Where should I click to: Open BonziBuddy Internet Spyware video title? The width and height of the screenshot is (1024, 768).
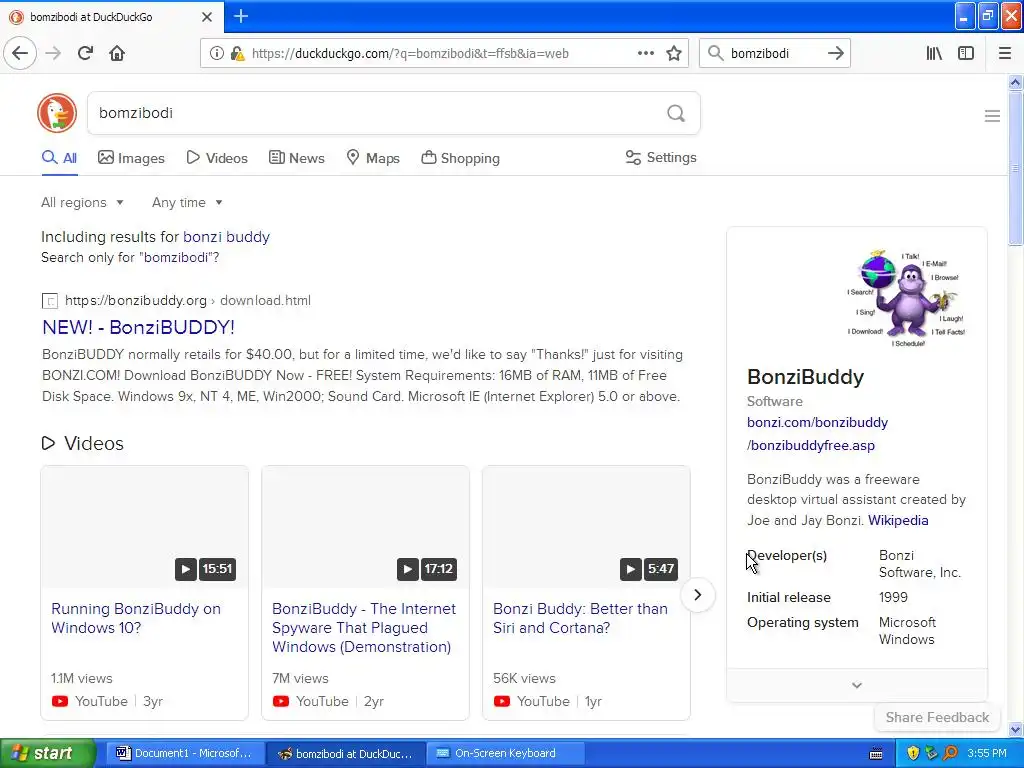[364, 628]
